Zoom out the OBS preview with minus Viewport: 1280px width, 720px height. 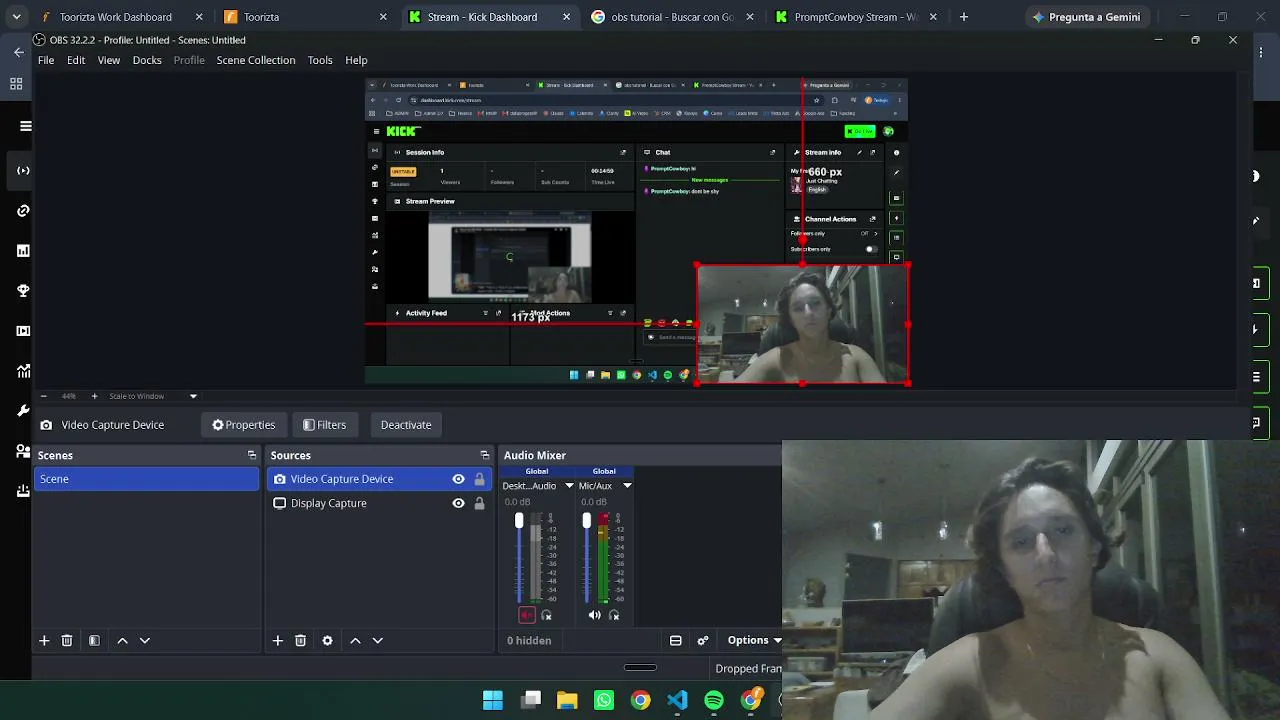click(43, 396)
